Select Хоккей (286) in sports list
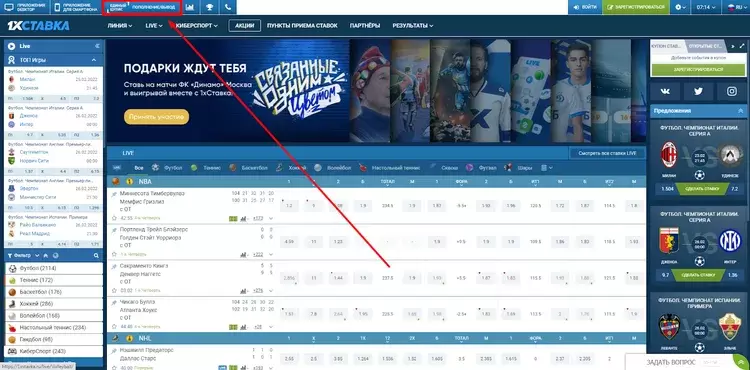 pos(54,304)
